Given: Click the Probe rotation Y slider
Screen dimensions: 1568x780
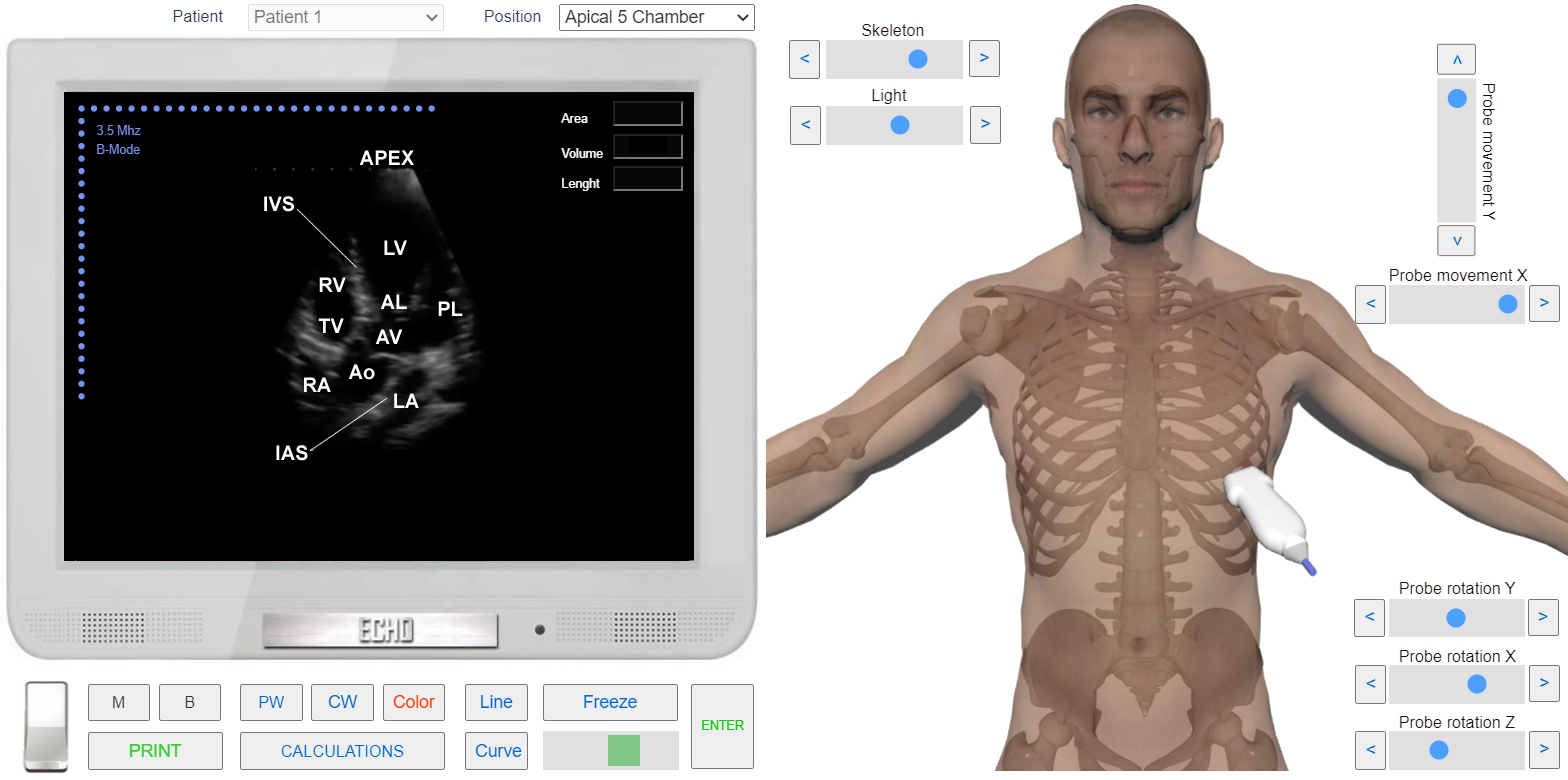Looking at the screenshot, I should coord(1457,618).
